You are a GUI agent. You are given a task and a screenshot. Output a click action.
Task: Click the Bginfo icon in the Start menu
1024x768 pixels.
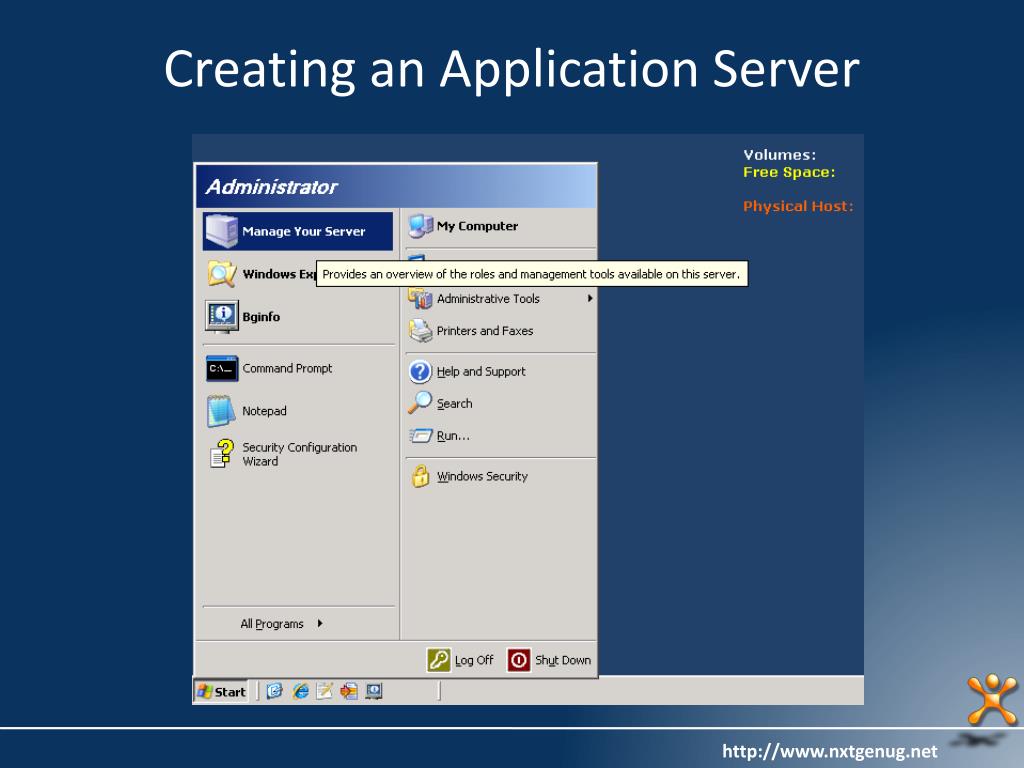point(222,317)
